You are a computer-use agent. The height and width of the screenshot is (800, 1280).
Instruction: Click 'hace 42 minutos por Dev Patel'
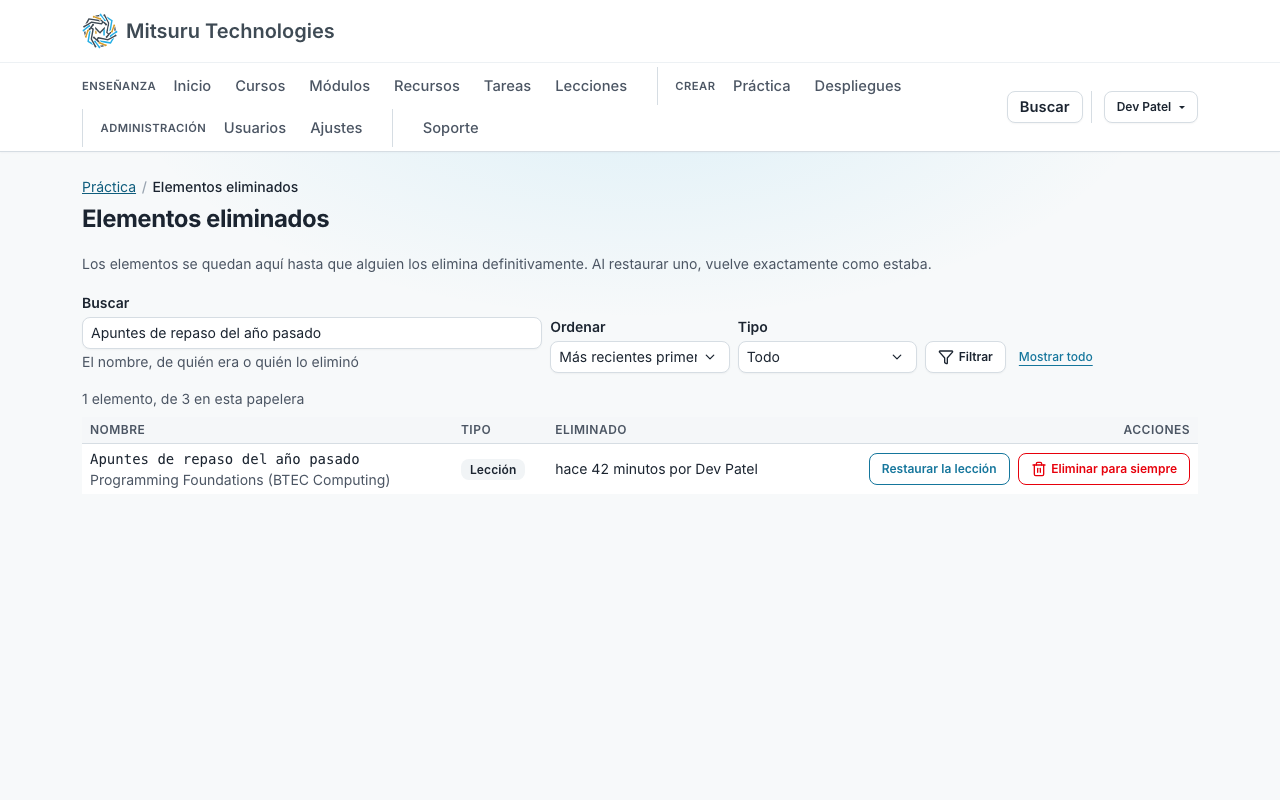(x=656, y=469)
